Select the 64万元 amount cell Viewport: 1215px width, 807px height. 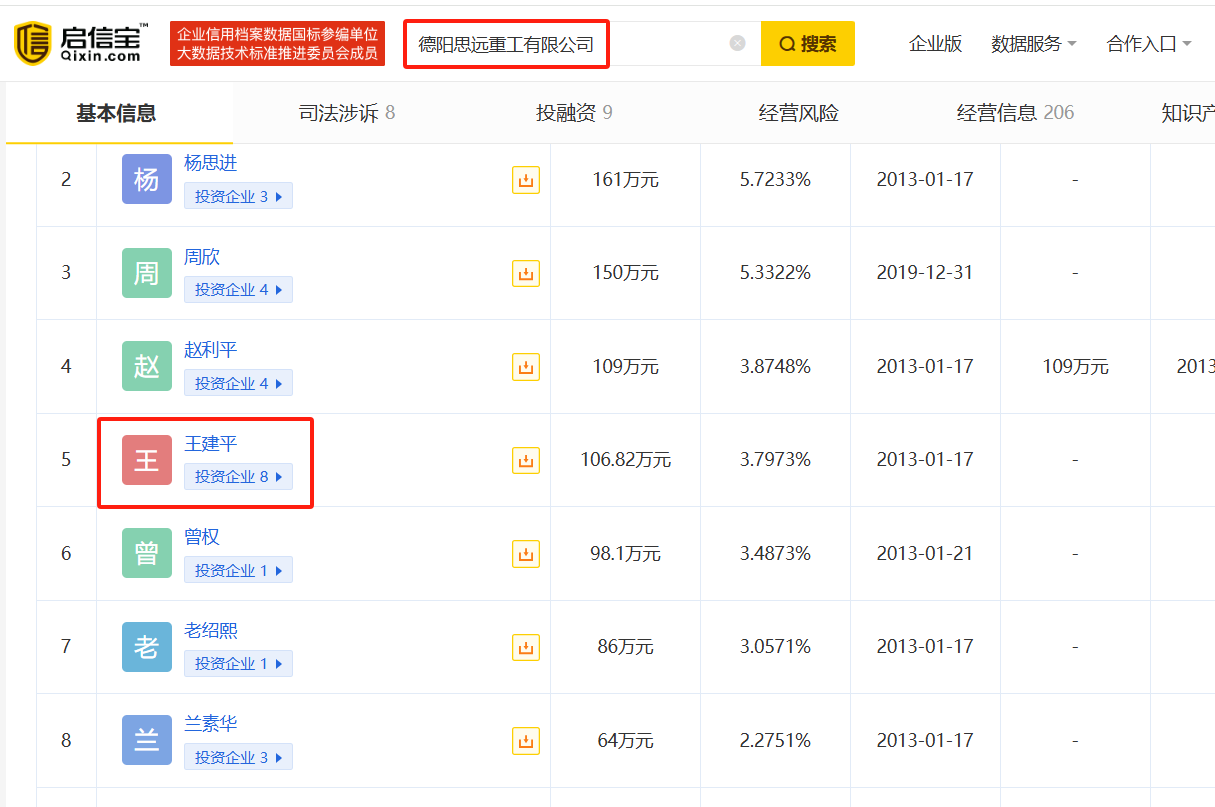(625, 741)
